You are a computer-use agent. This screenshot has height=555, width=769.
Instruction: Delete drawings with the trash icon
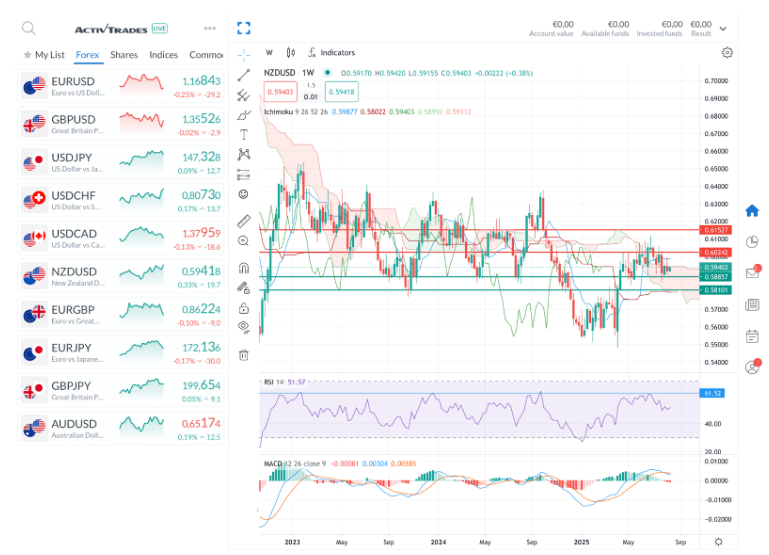pos(244,355)
